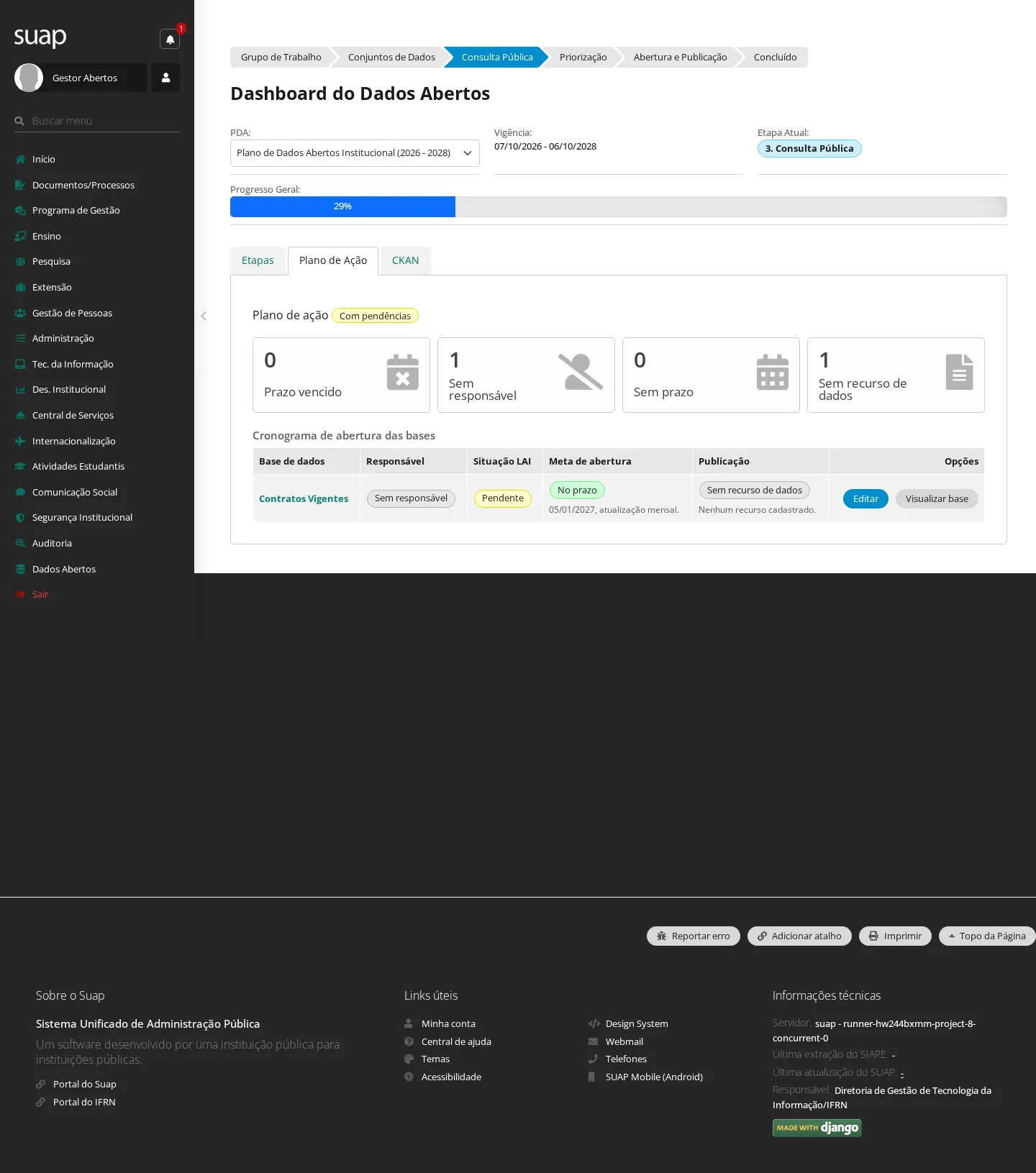Open the PDA plan dropdown
The height and width of the screenshot is (1173, 1036).
pos(355,153)
